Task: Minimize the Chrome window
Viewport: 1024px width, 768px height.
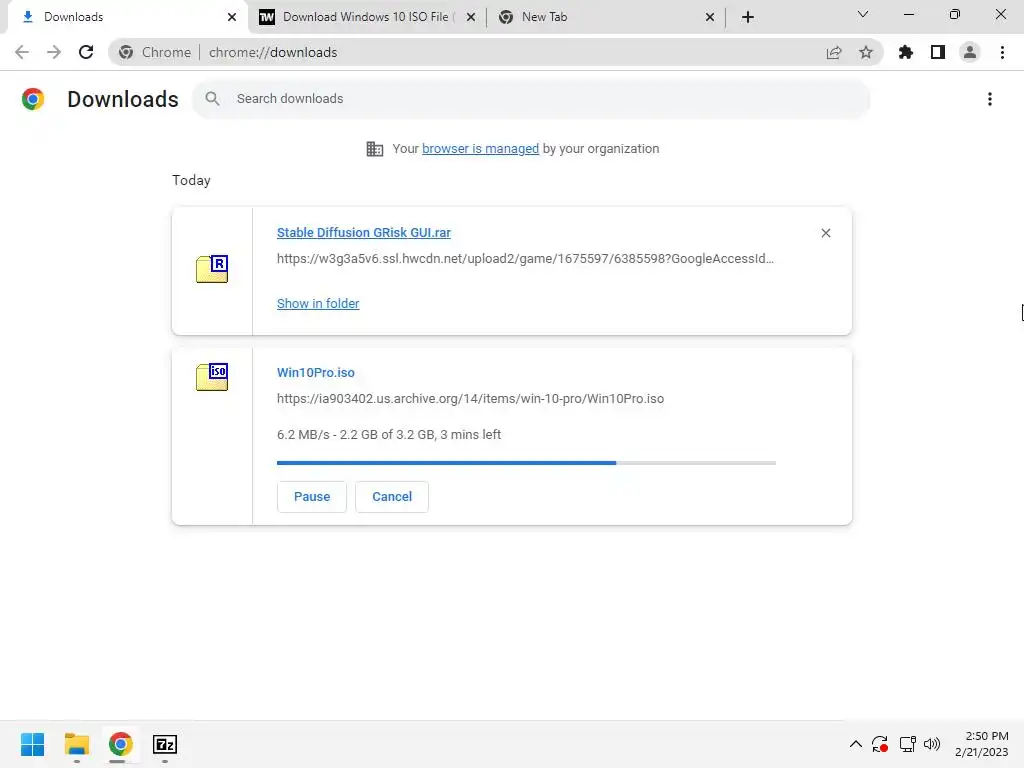Action: click(908, 14)
